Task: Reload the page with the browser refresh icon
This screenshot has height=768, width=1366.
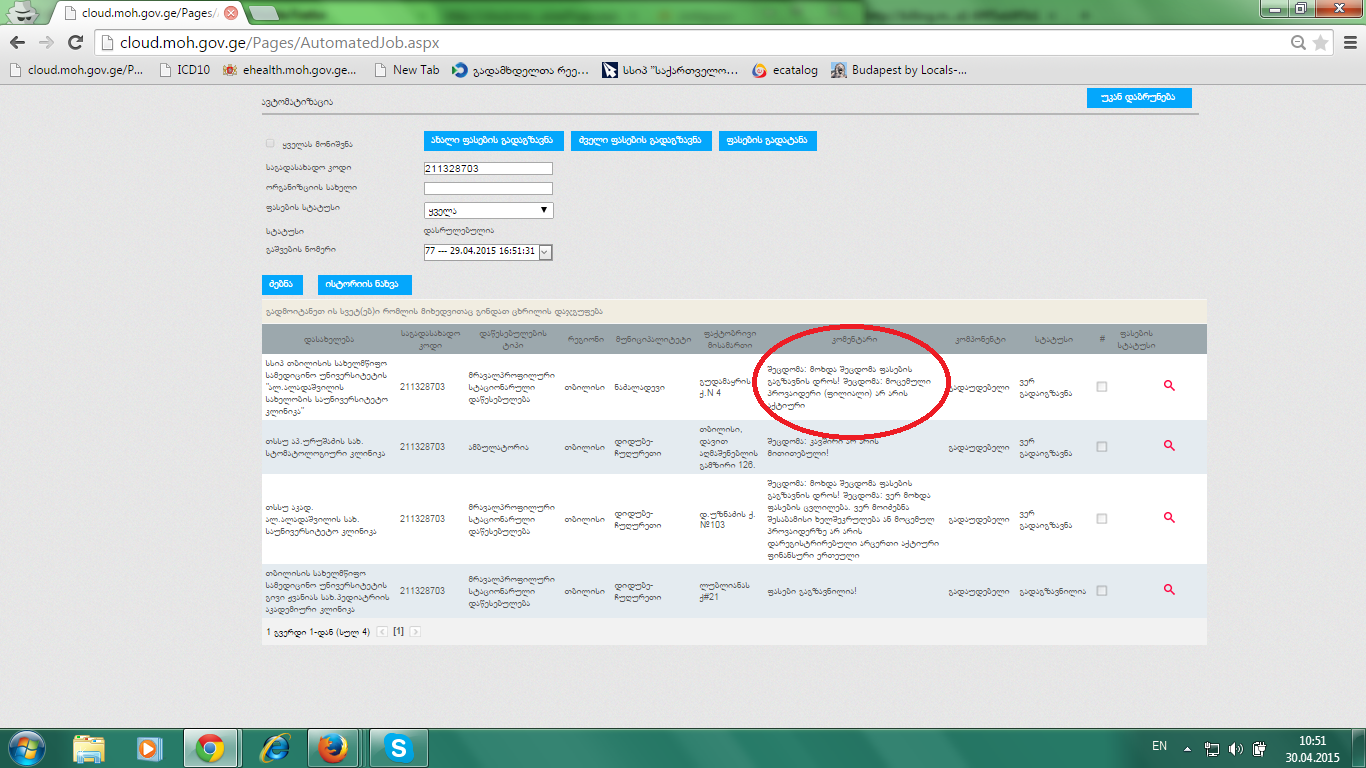Action: (x=75, y=43)
